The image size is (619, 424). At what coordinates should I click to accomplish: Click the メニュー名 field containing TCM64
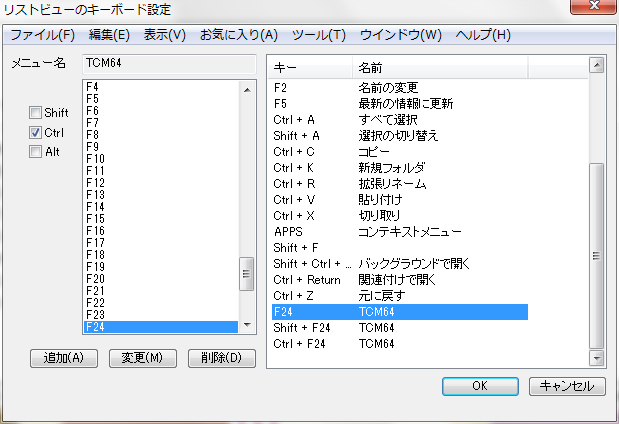(x=169, y=64)
